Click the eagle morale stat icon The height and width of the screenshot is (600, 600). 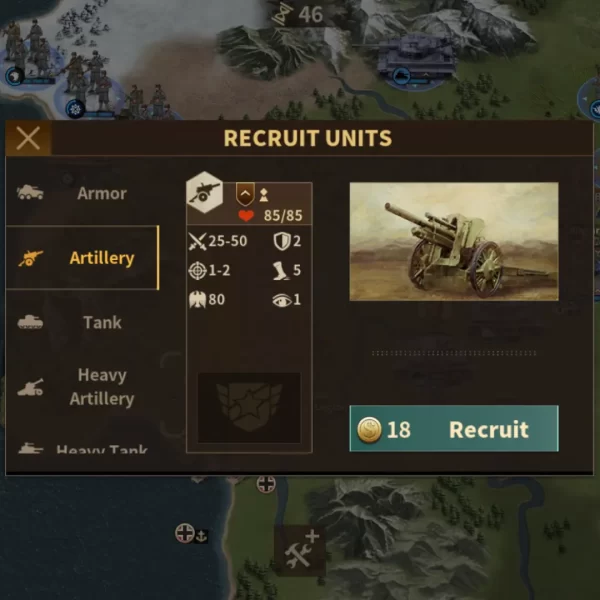click(197, 300)
